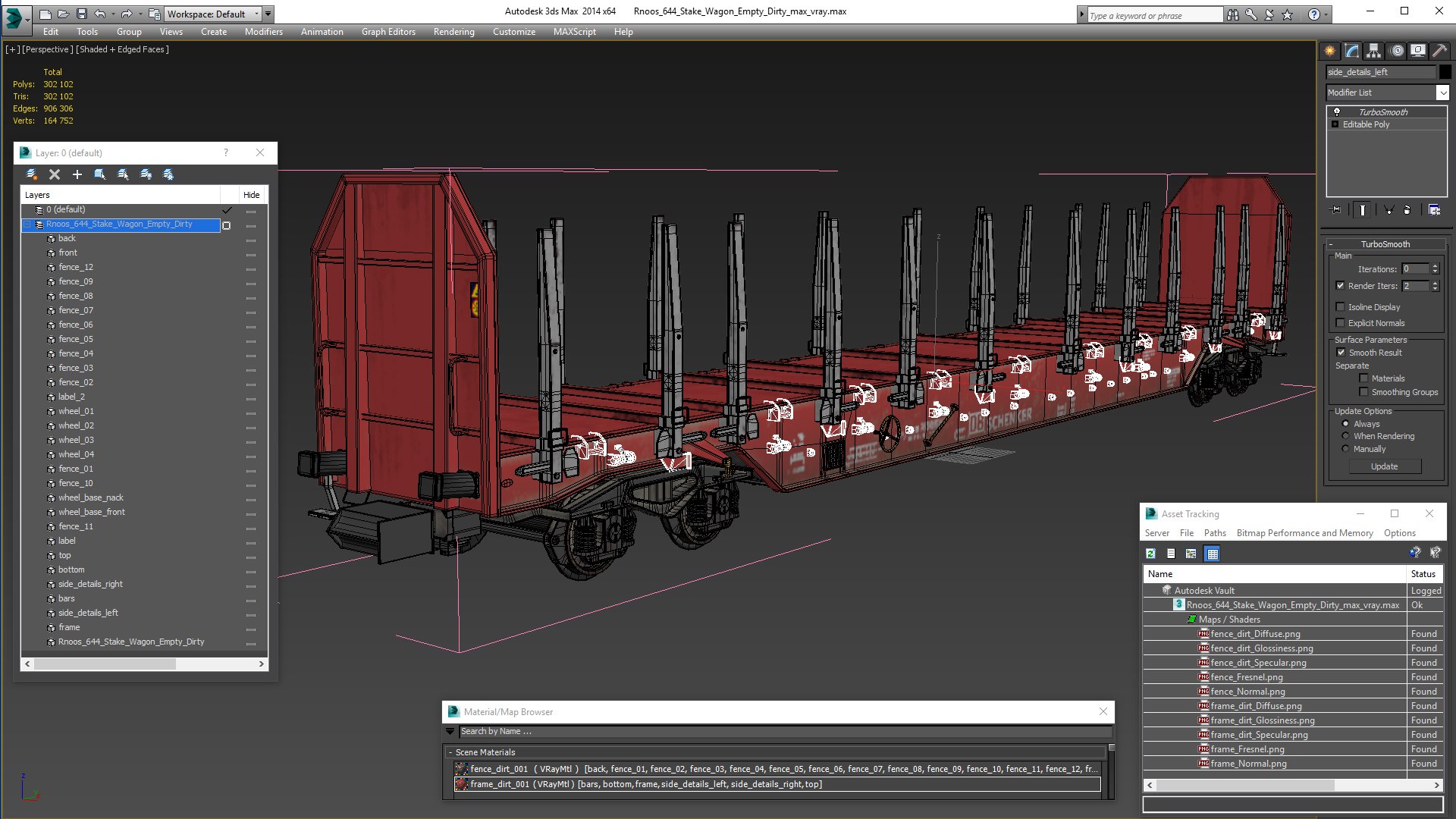Open the Display command panel tab
Screen dimensions: 1456x819
(x=1417, y=51)
